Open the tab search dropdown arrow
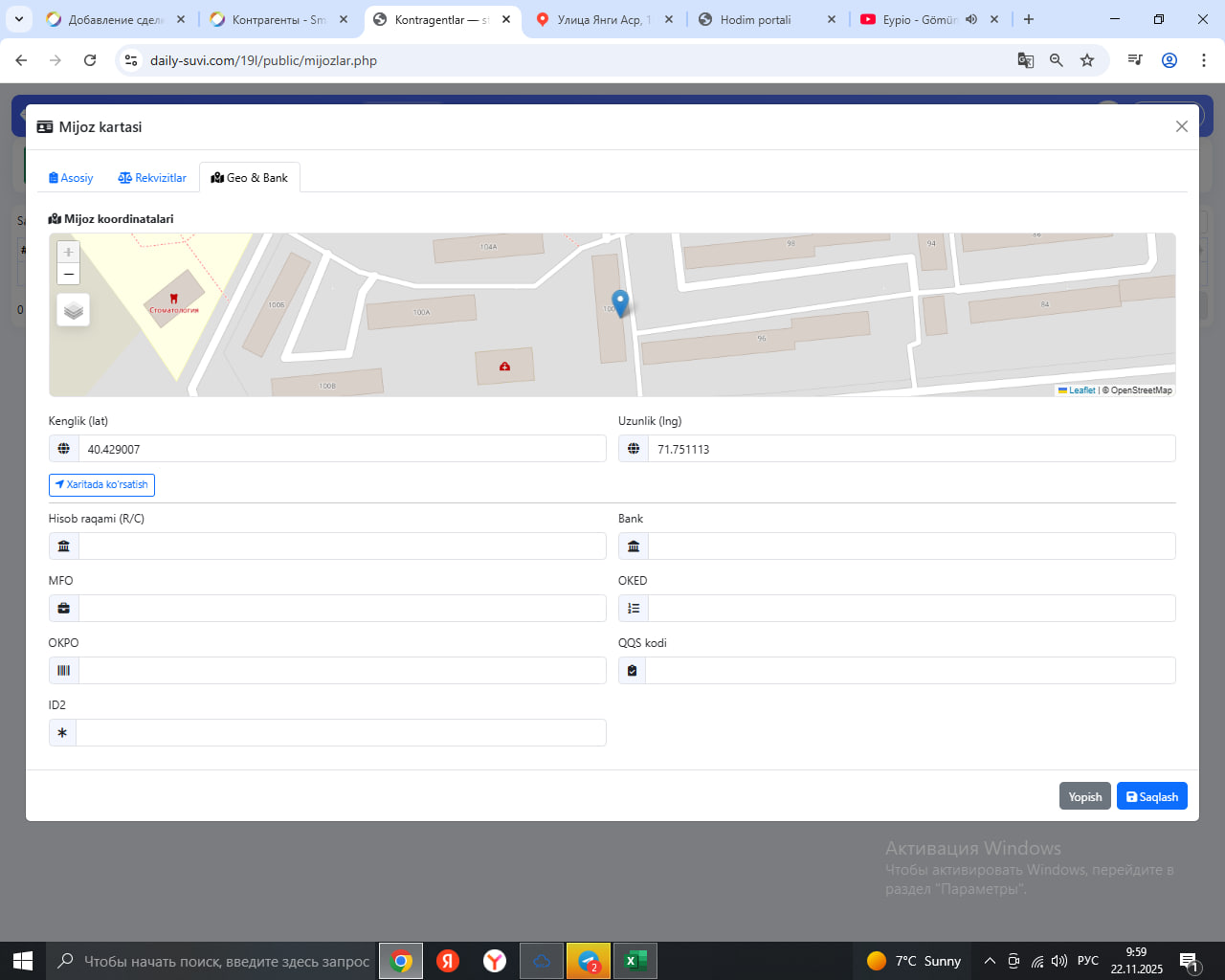 [x=19, y=19]
